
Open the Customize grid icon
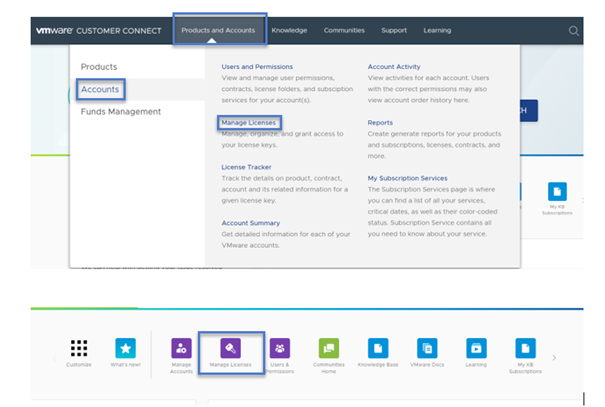pyautogui.click(x=79, y=348)
